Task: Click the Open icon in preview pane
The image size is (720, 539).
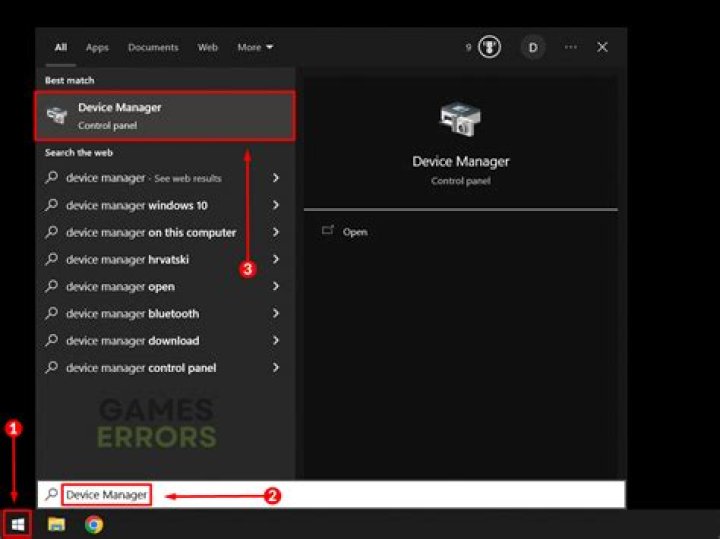Action: [x=327, y=230]
